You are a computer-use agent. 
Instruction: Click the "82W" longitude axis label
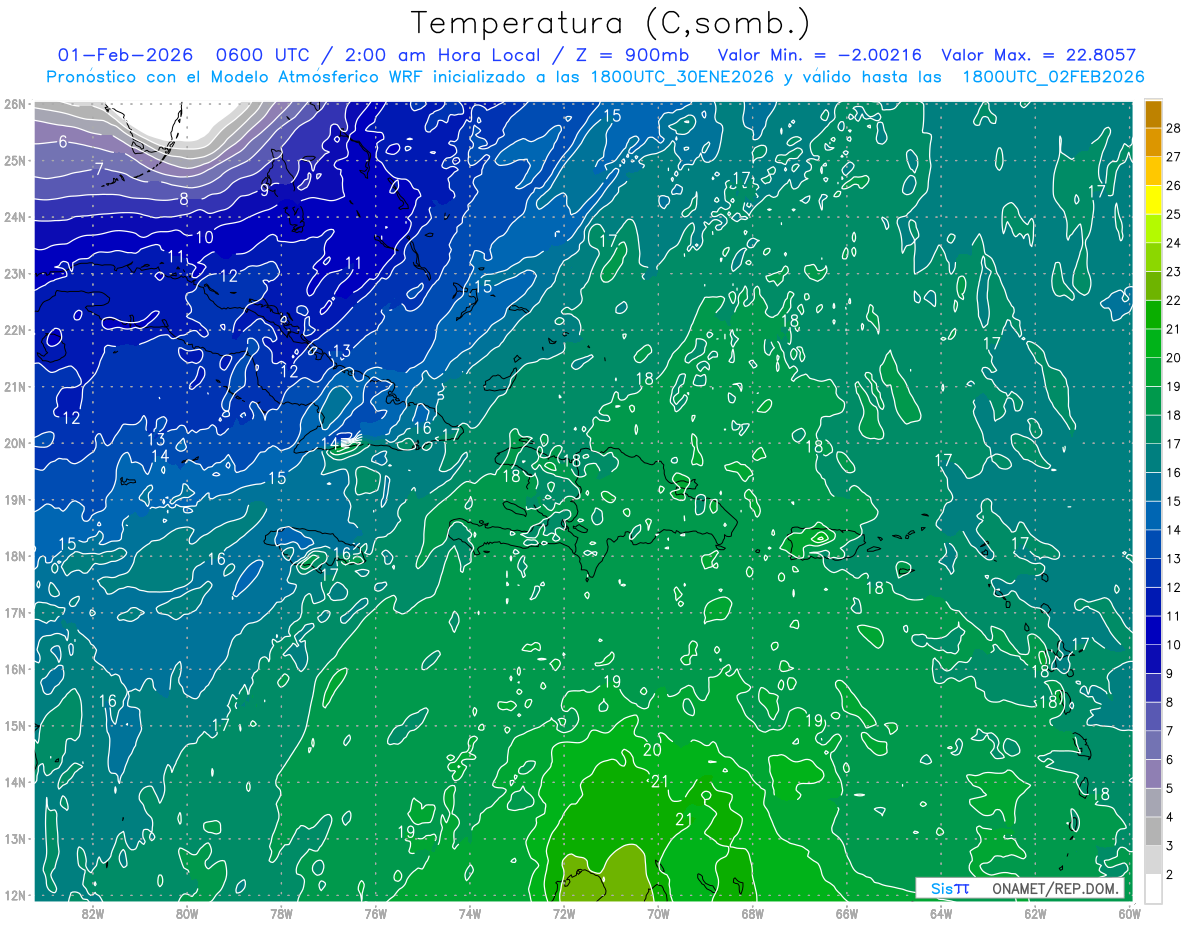pos(93,912)
